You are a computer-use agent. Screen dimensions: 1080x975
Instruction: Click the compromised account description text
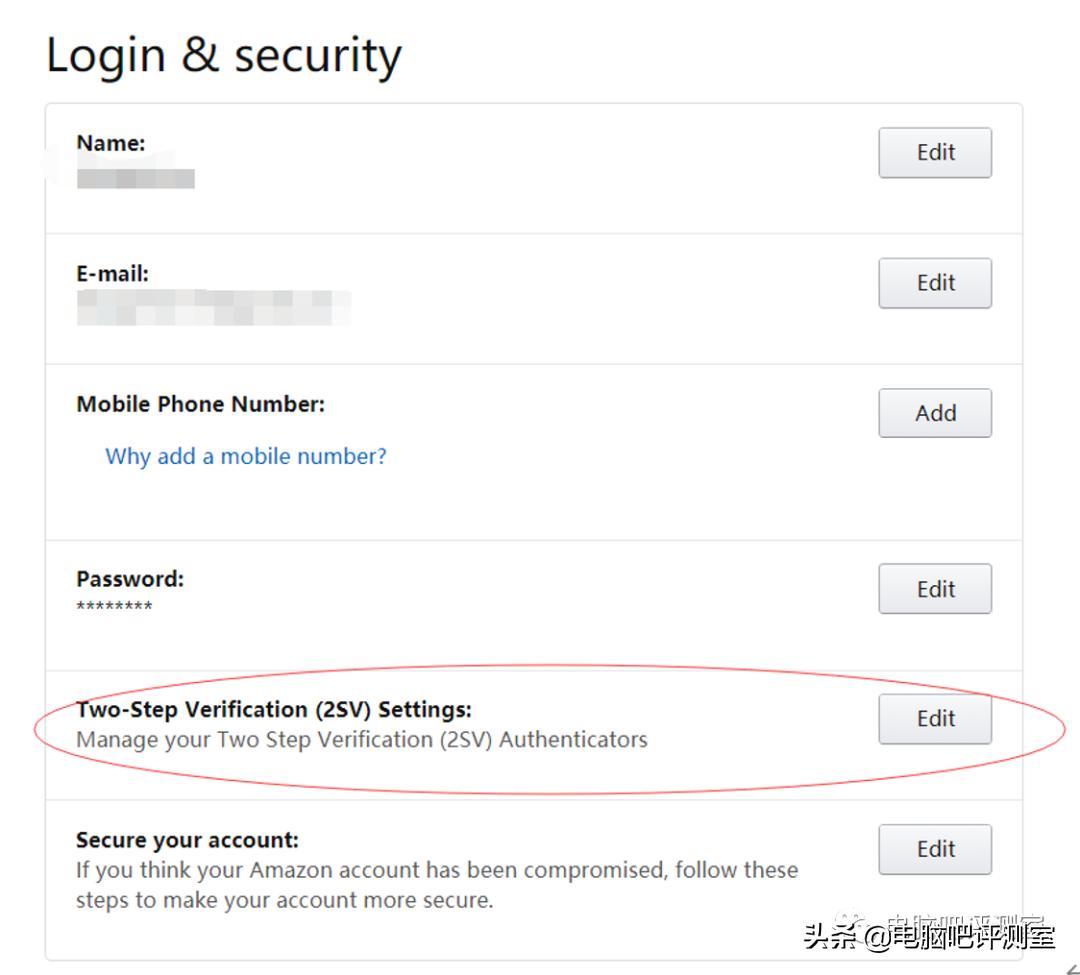436,884
